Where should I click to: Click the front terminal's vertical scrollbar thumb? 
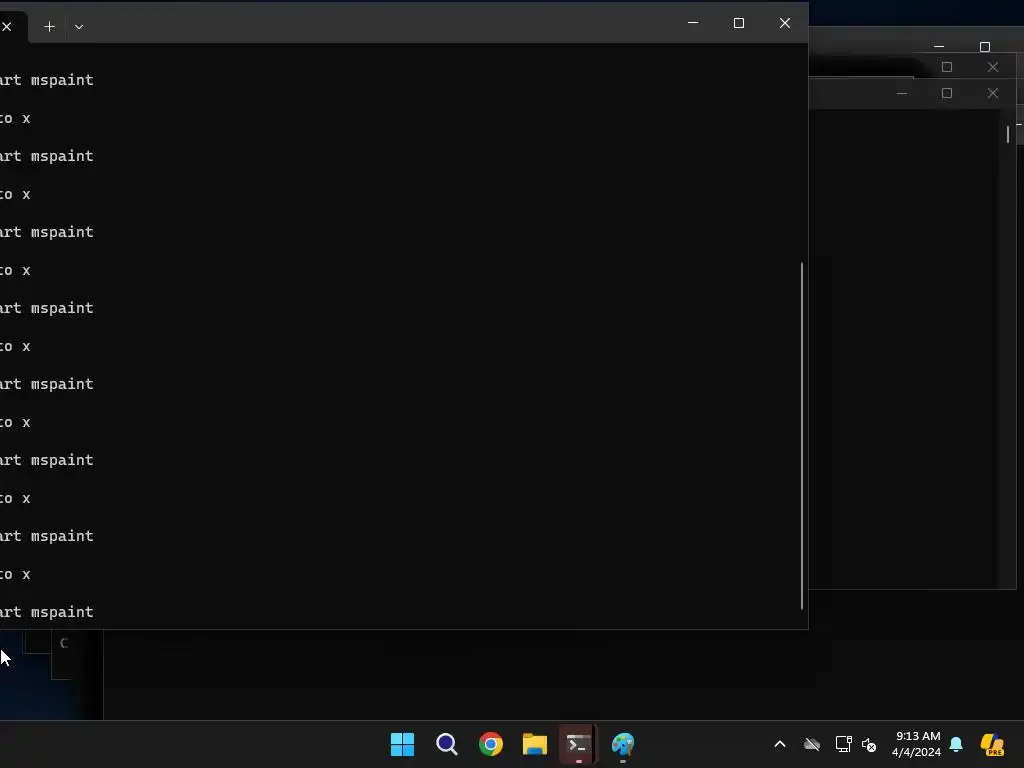click(x=802, y=436)
